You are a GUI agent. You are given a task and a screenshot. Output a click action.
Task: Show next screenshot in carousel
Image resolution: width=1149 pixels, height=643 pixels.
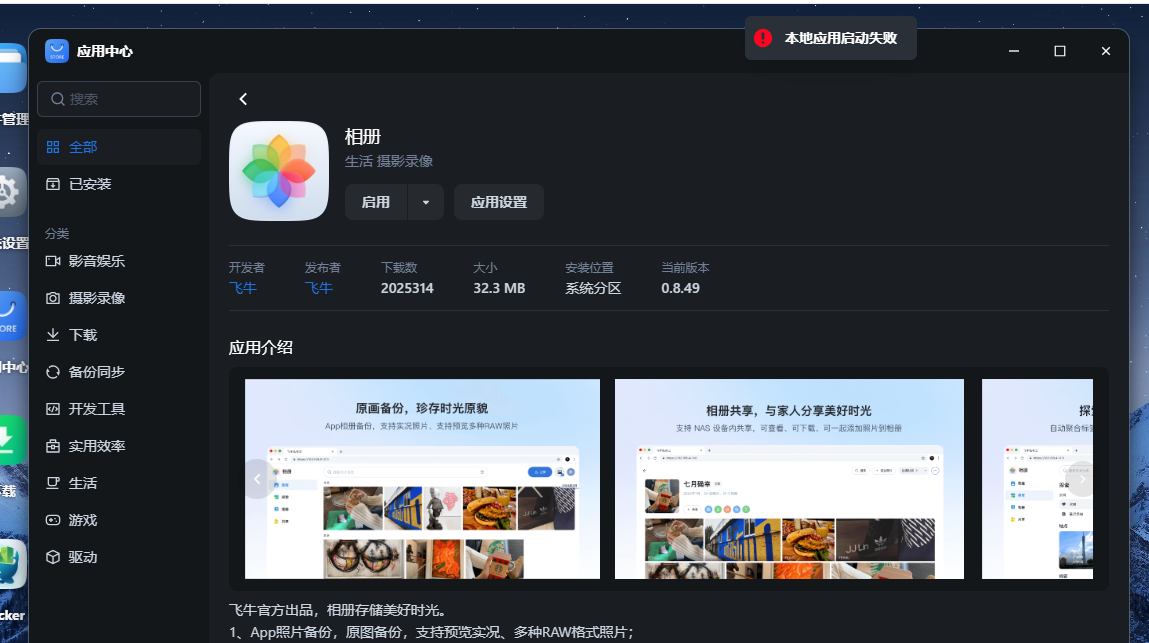pyautogui.click(x=1082, y=480)
